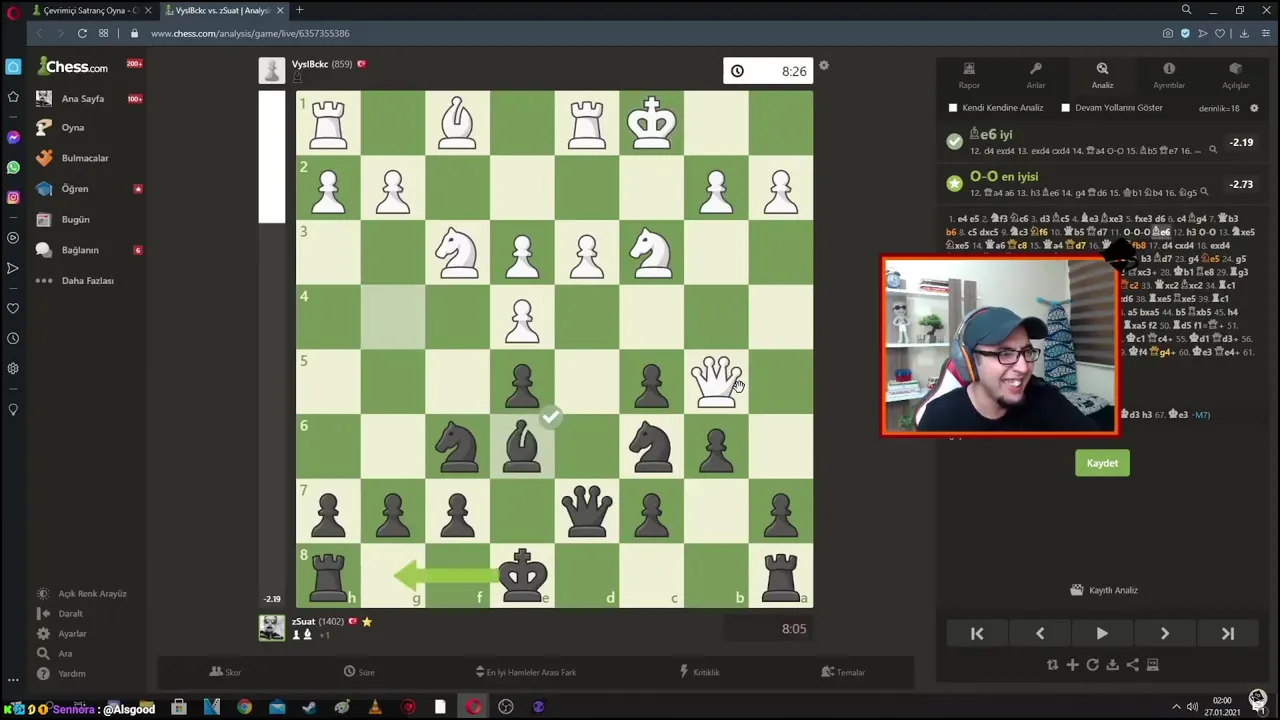1280x720 pixels.
Task: Play through the moves
Action: point(1102,633)
